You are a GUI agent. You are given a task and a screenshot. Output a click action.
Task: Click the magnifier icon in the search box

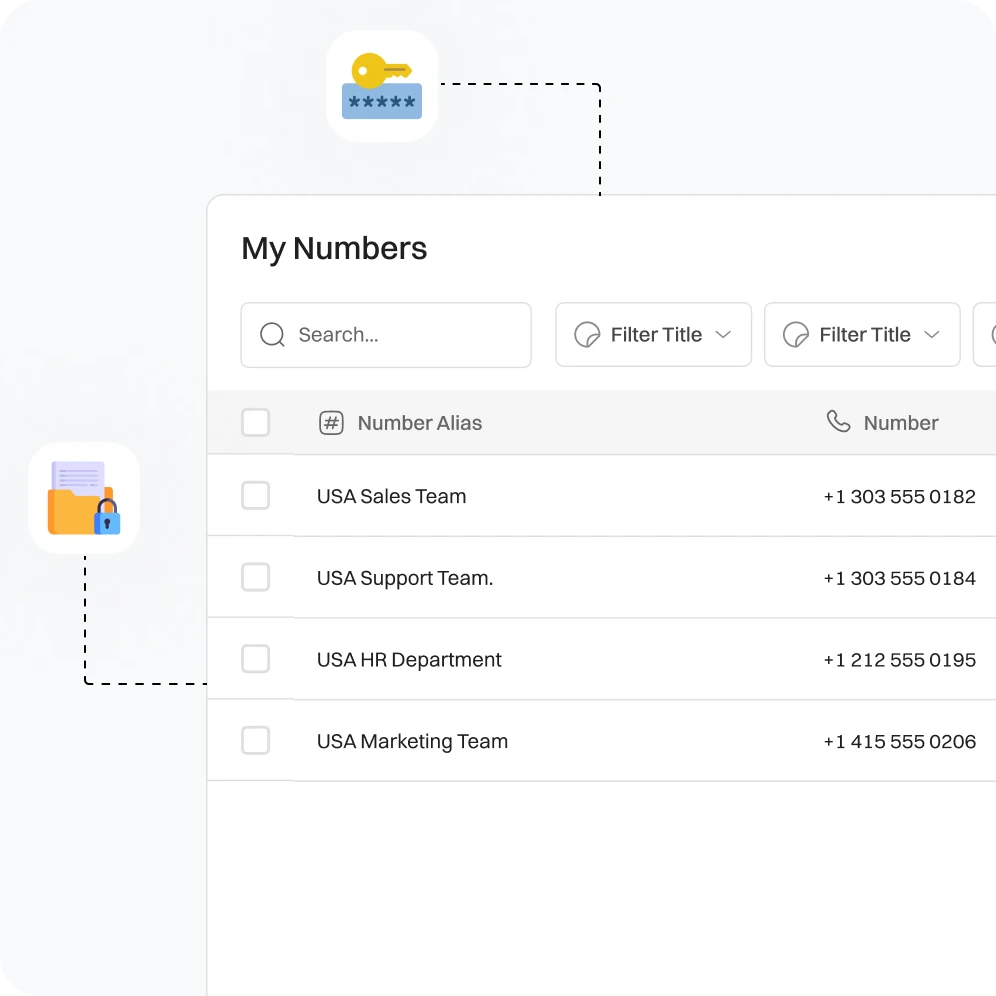pos(272,335)
